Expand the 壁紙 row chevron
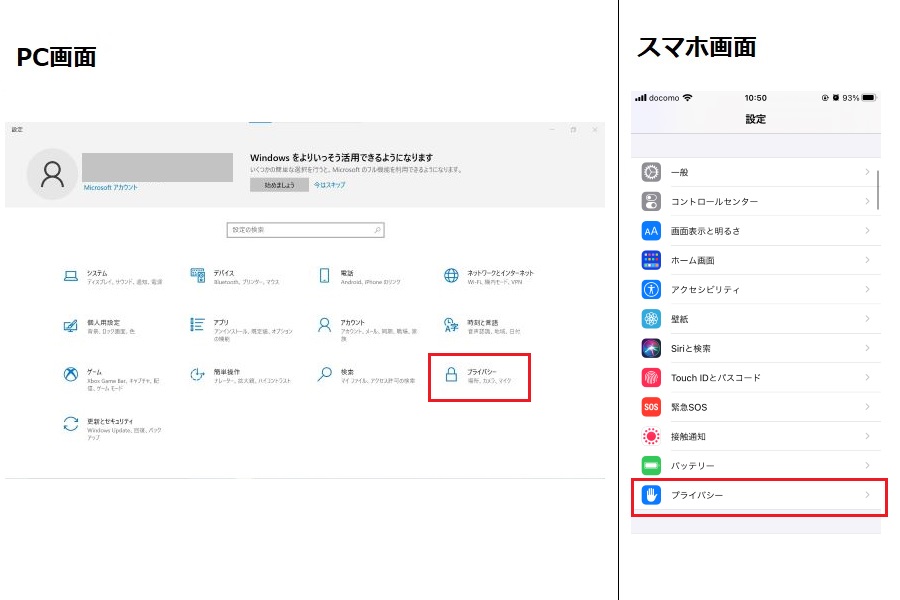Image resolution: width=900 pixels, height=600 pixels. click(x=866, y=319)
